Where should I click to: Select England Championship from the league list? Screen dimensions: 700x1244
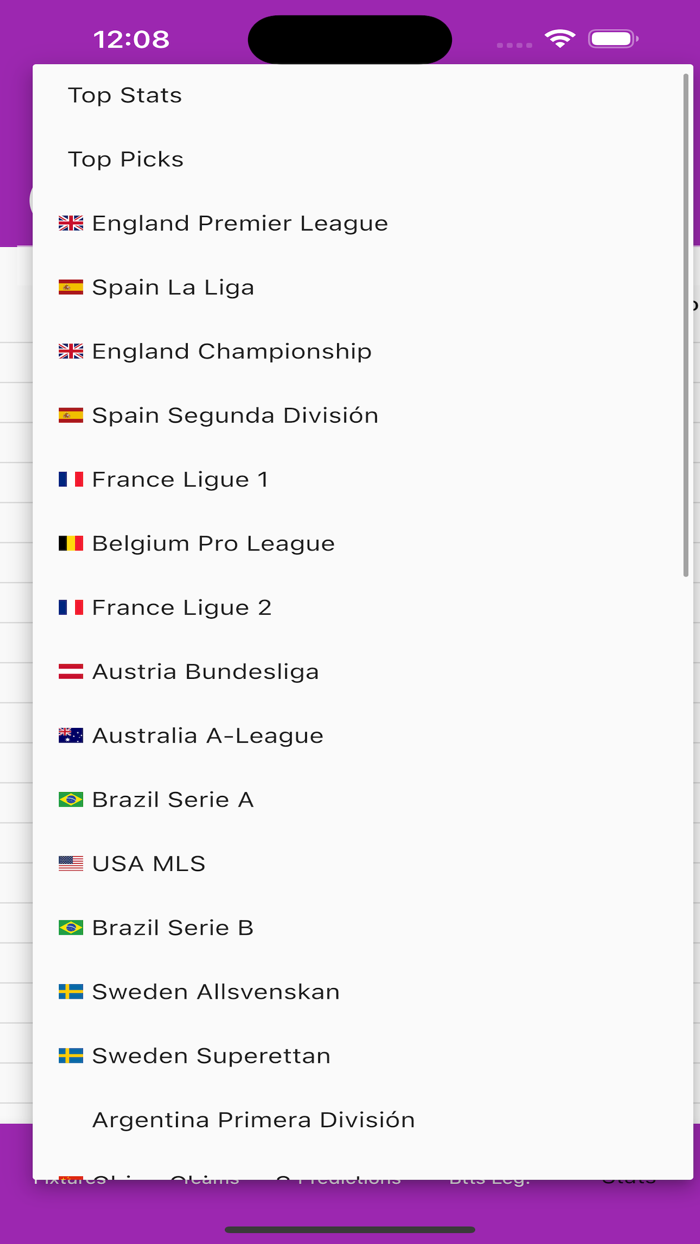[x=232, y=351]
